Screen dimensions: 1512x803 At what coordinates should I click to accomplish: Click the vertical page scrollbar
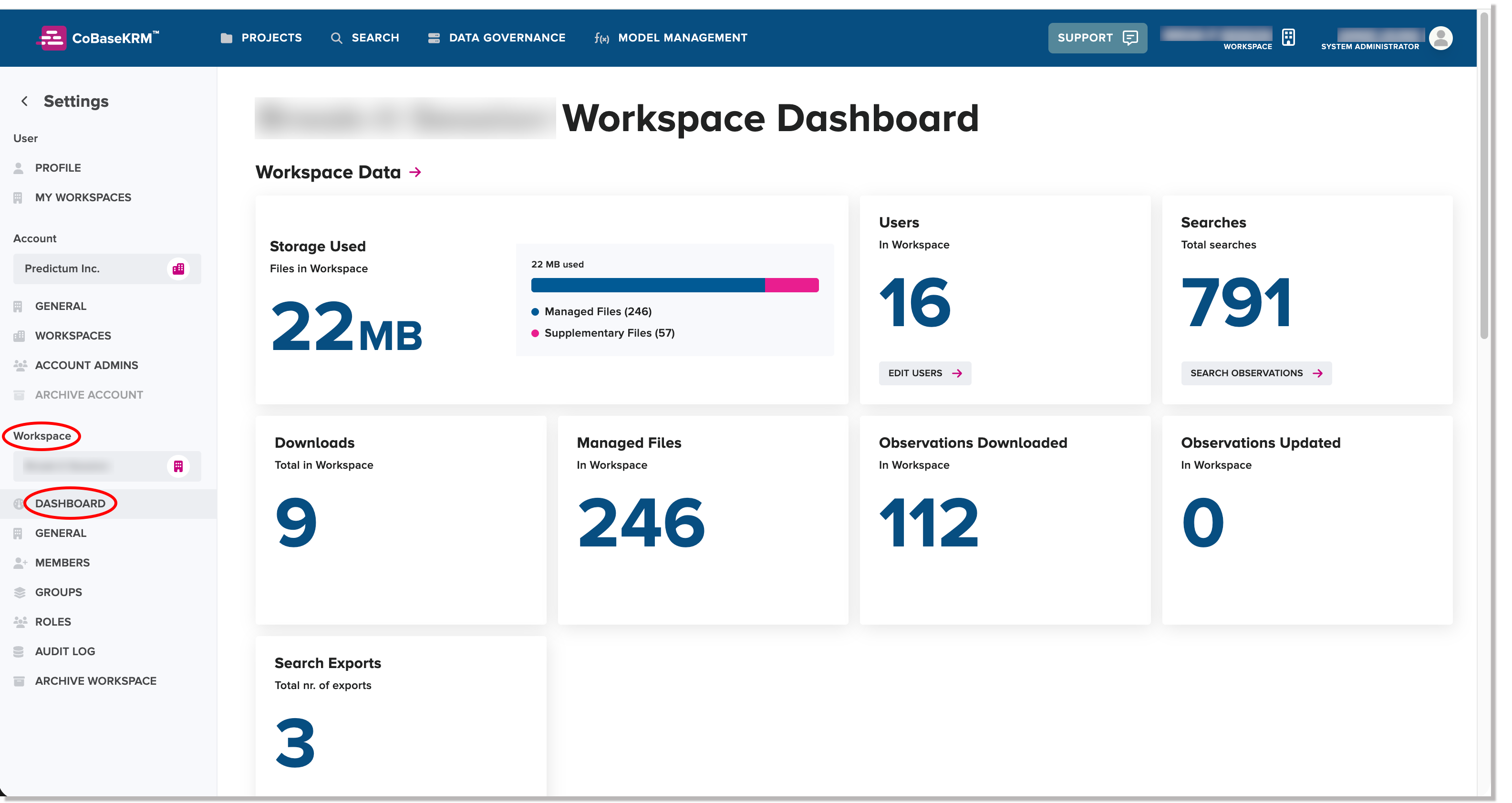(x=1484, y=175)
